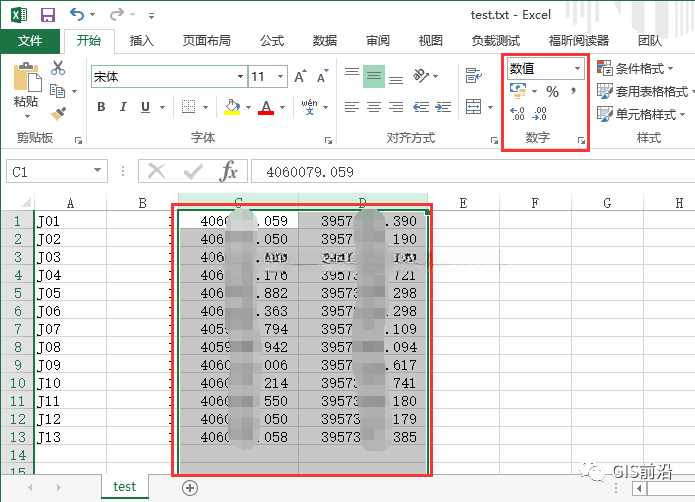Apply accounting number format
This screenshot has width=695, height=502.
pyautogui.click(x=518, y=91)
